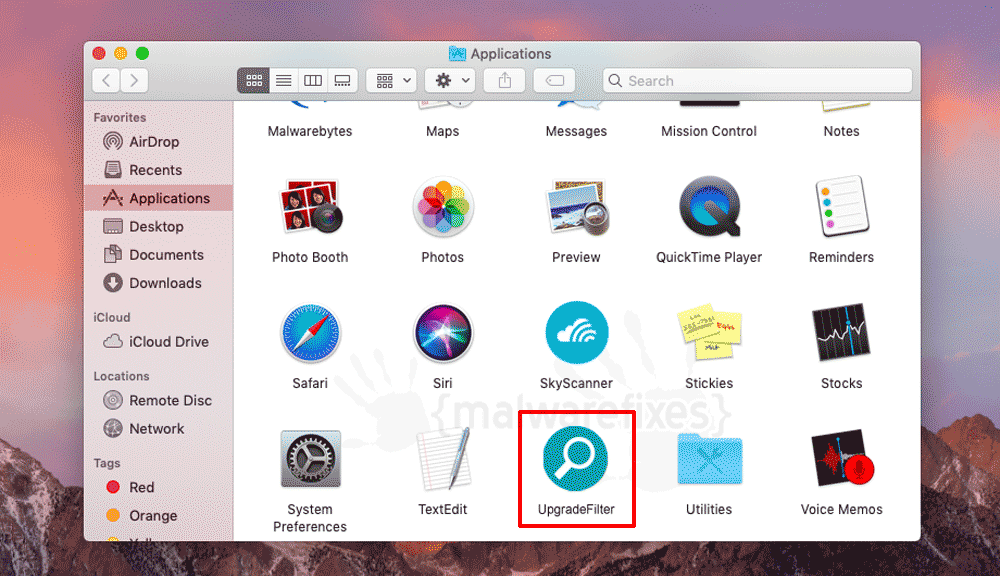Click the Stickies app icon
The image size is (1000, 576).
point(709,332)
